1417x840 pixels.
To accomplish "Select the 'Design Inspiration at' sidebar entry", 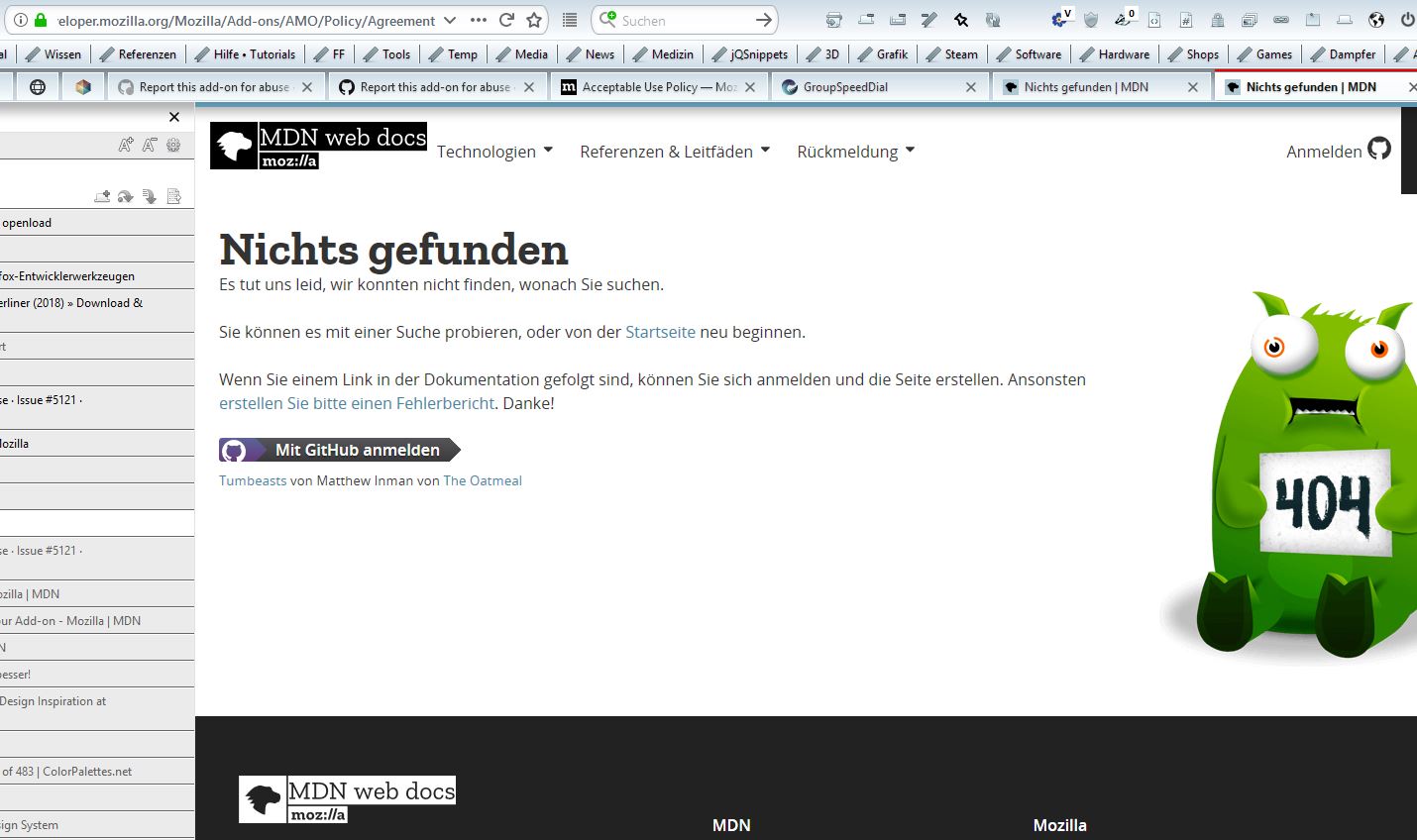I will (97, 708).
